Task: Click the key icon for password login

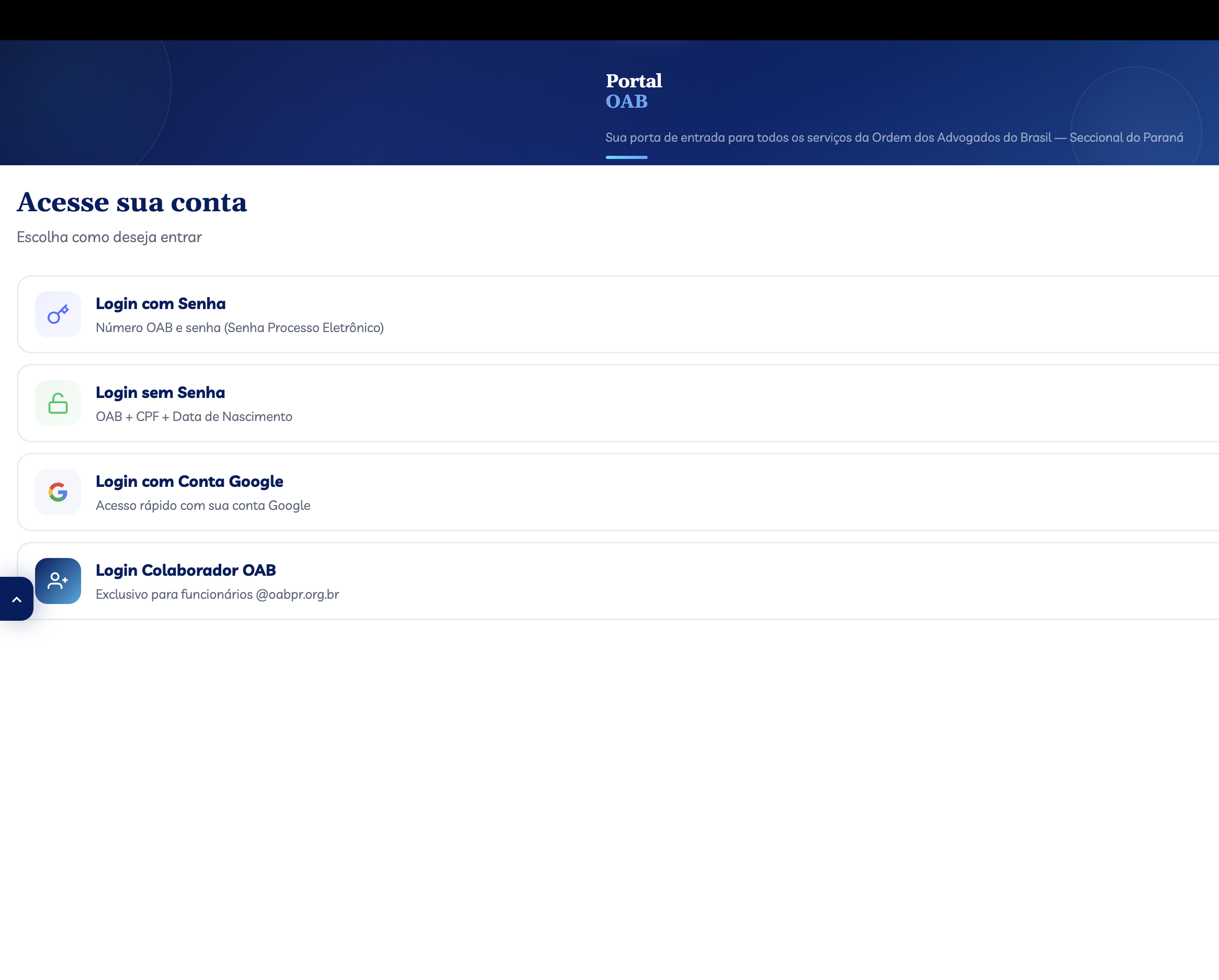Action: [58, 314]
